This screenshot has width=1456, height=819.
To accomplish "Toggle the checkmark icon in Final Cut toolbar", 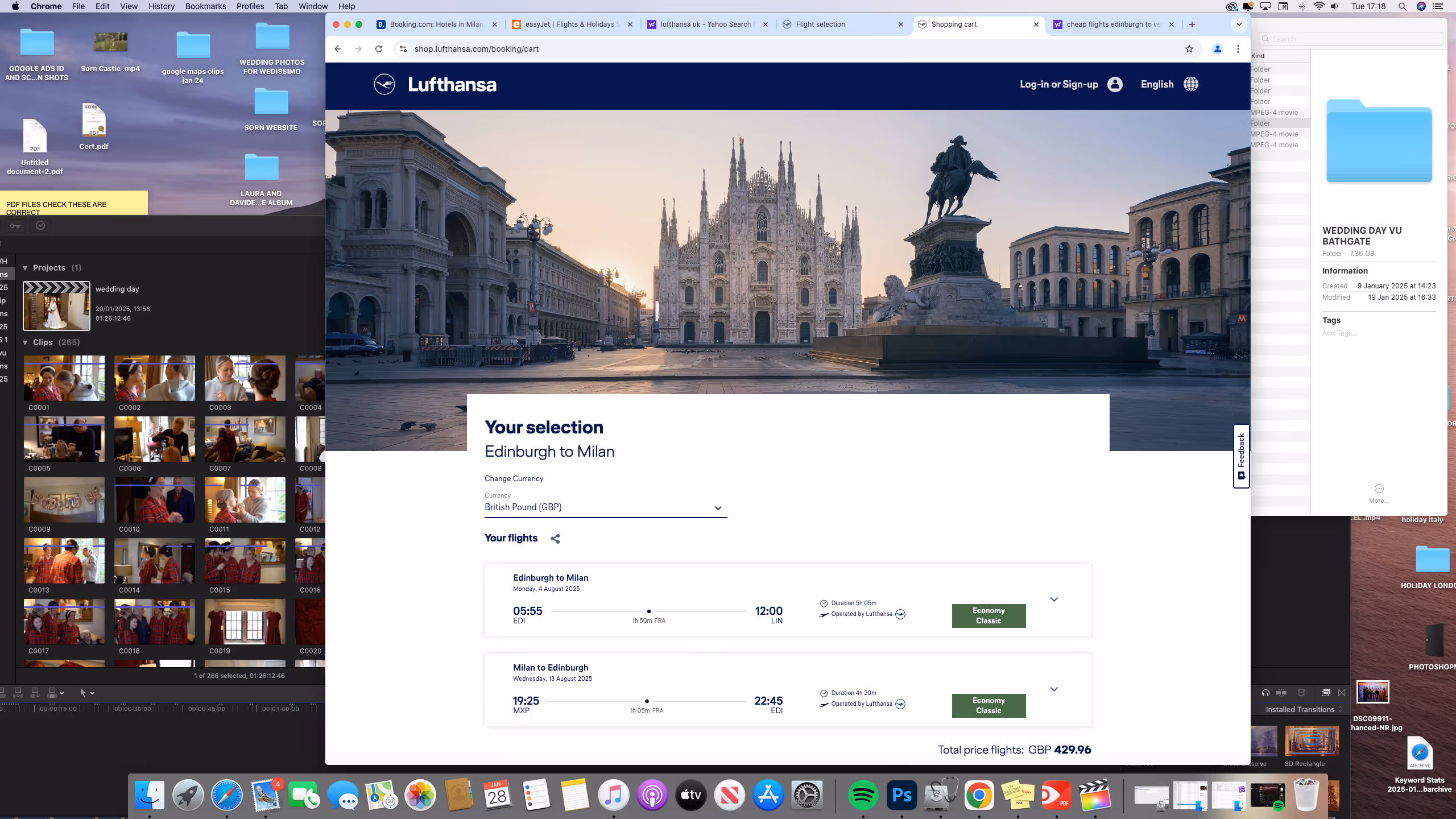I will 40,226.
